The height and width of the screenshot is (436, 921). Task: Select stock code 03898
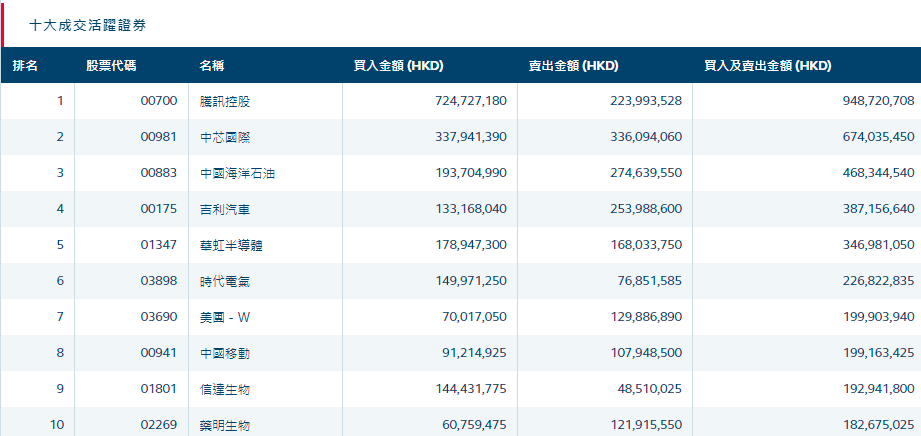click(159, 281)
